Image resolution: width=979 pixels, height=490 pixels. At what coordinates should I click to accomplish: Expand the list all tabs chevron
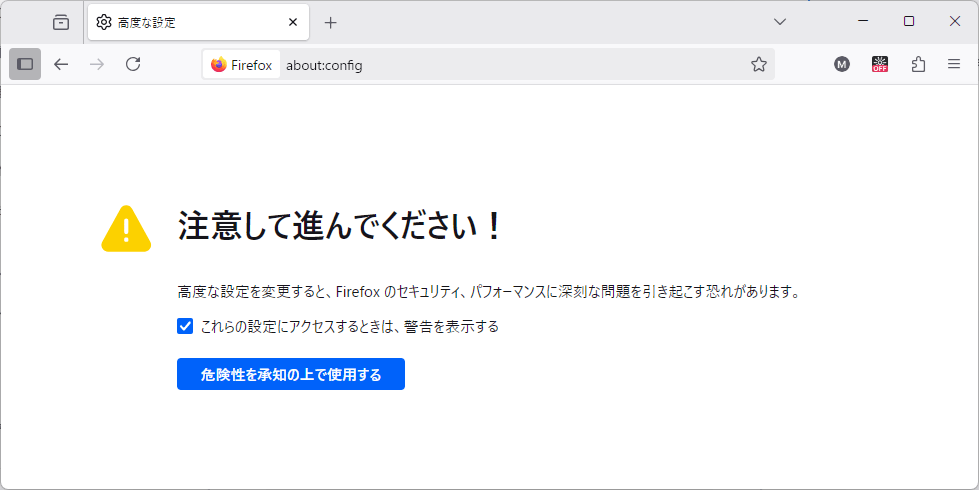780,21
